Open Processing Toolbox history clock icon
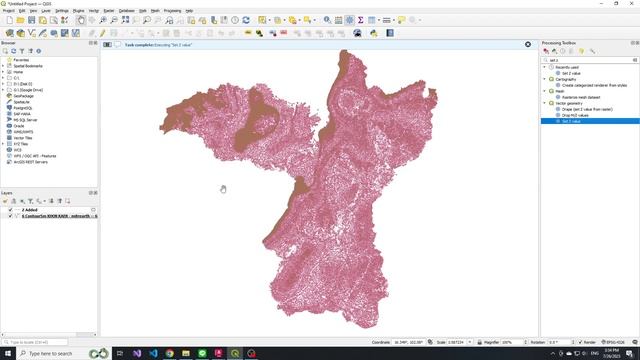640x360 pixels. (x=563, y=51)
